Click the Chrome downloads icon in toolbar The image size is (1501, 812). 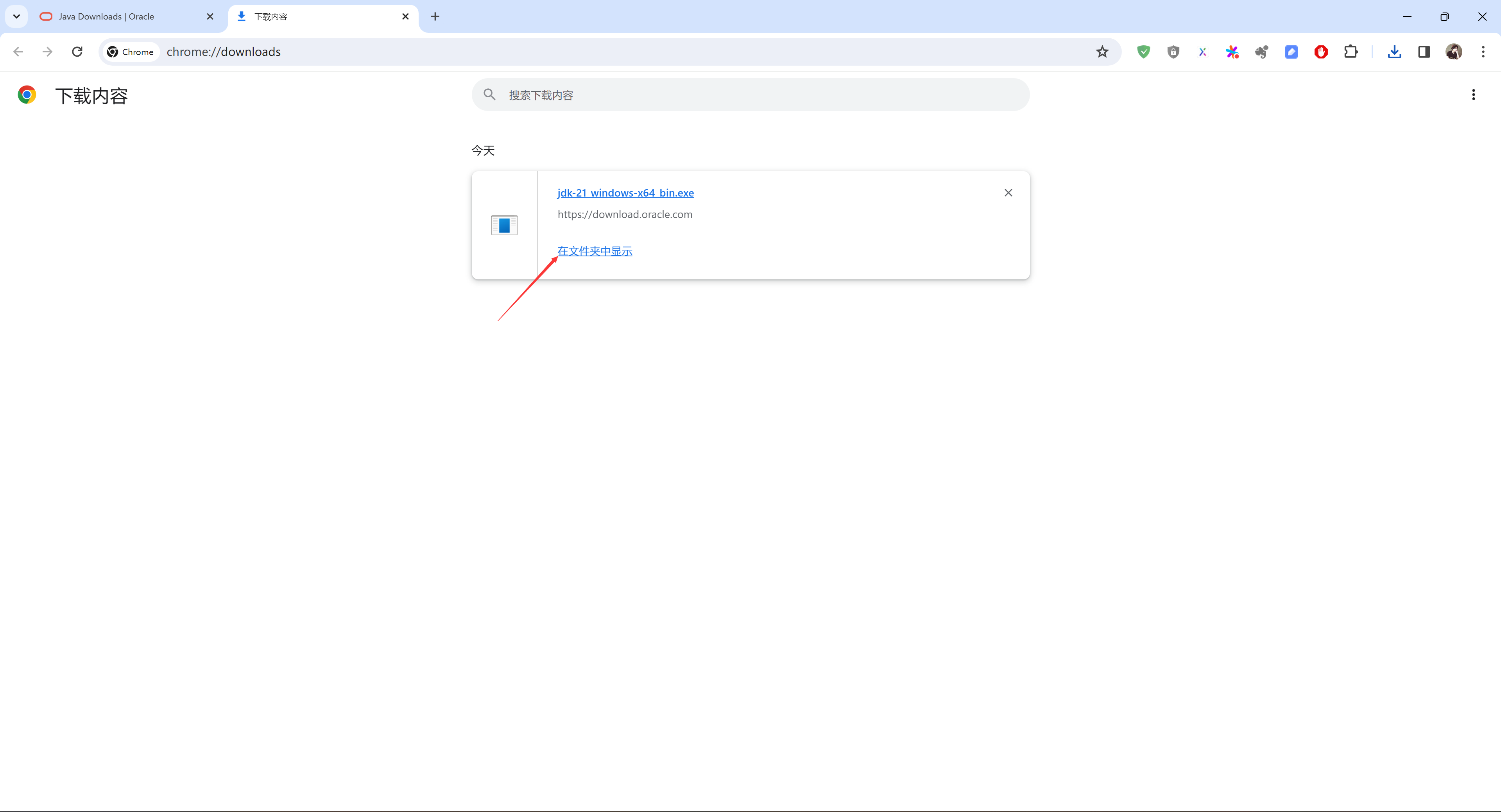click(1395, 52)
